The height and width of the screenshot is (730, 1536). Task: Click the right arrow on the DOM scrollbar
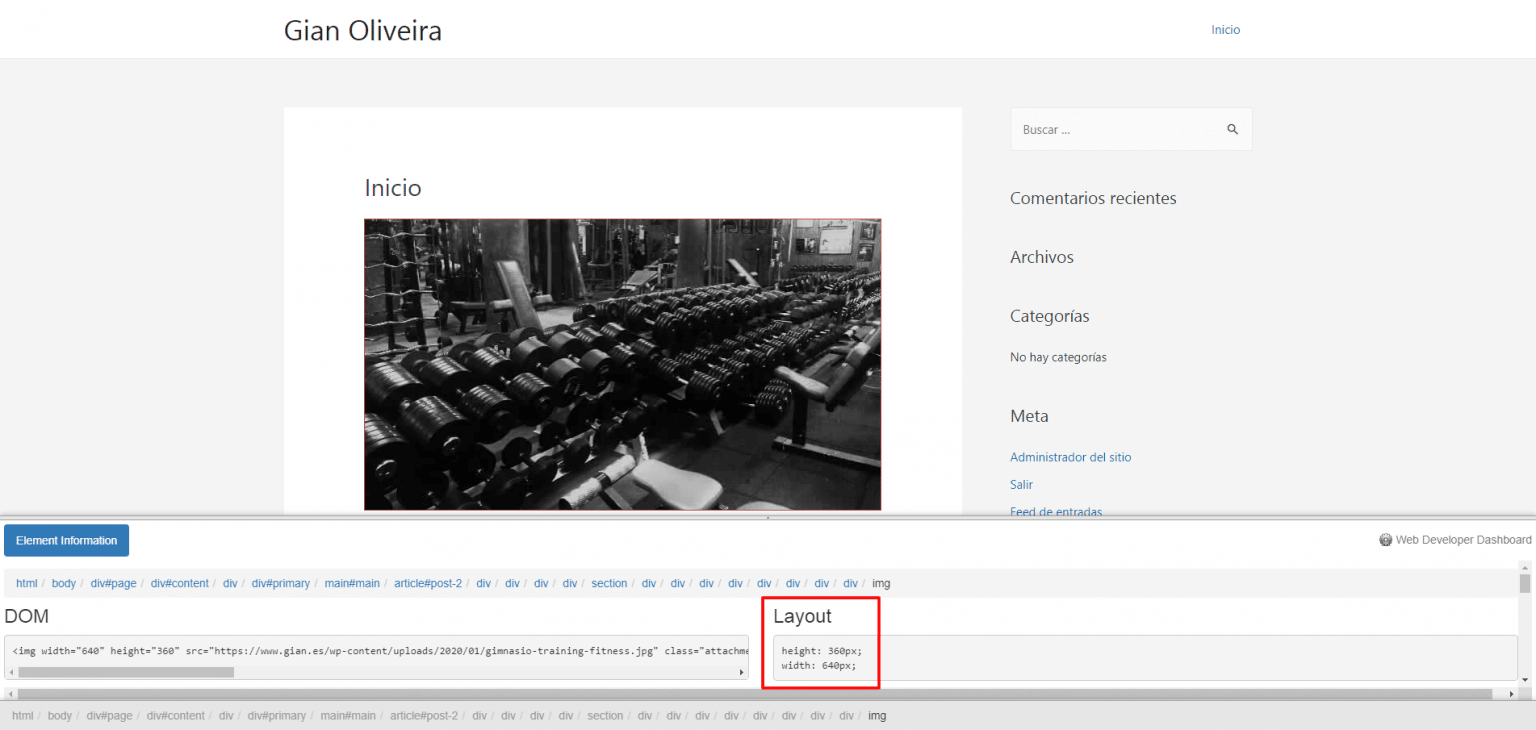[x=741, y=672]
